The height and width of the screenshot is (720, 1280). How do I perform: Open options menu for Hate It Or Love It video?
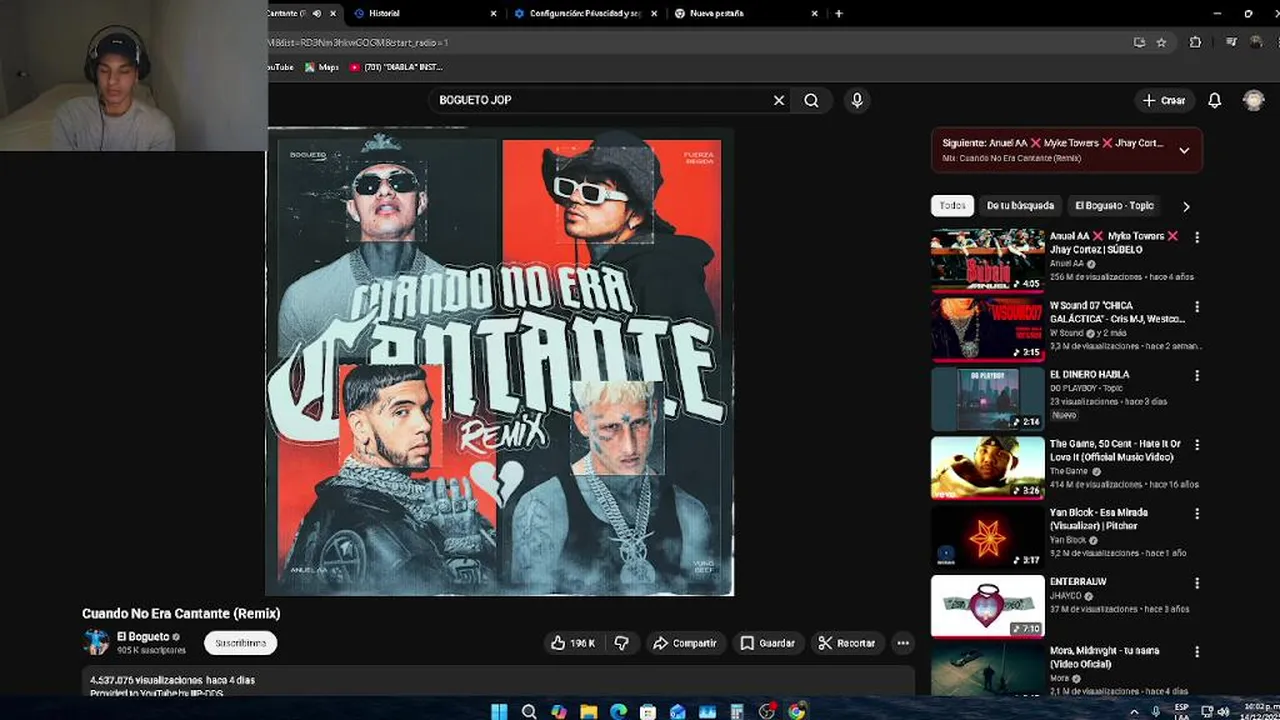point(1197,444)
